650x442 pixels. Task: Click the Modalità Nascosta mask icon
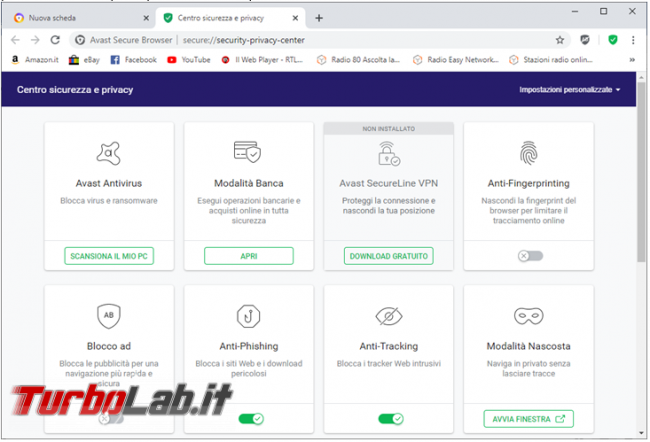pyautogui.click(x=529, y=316)
